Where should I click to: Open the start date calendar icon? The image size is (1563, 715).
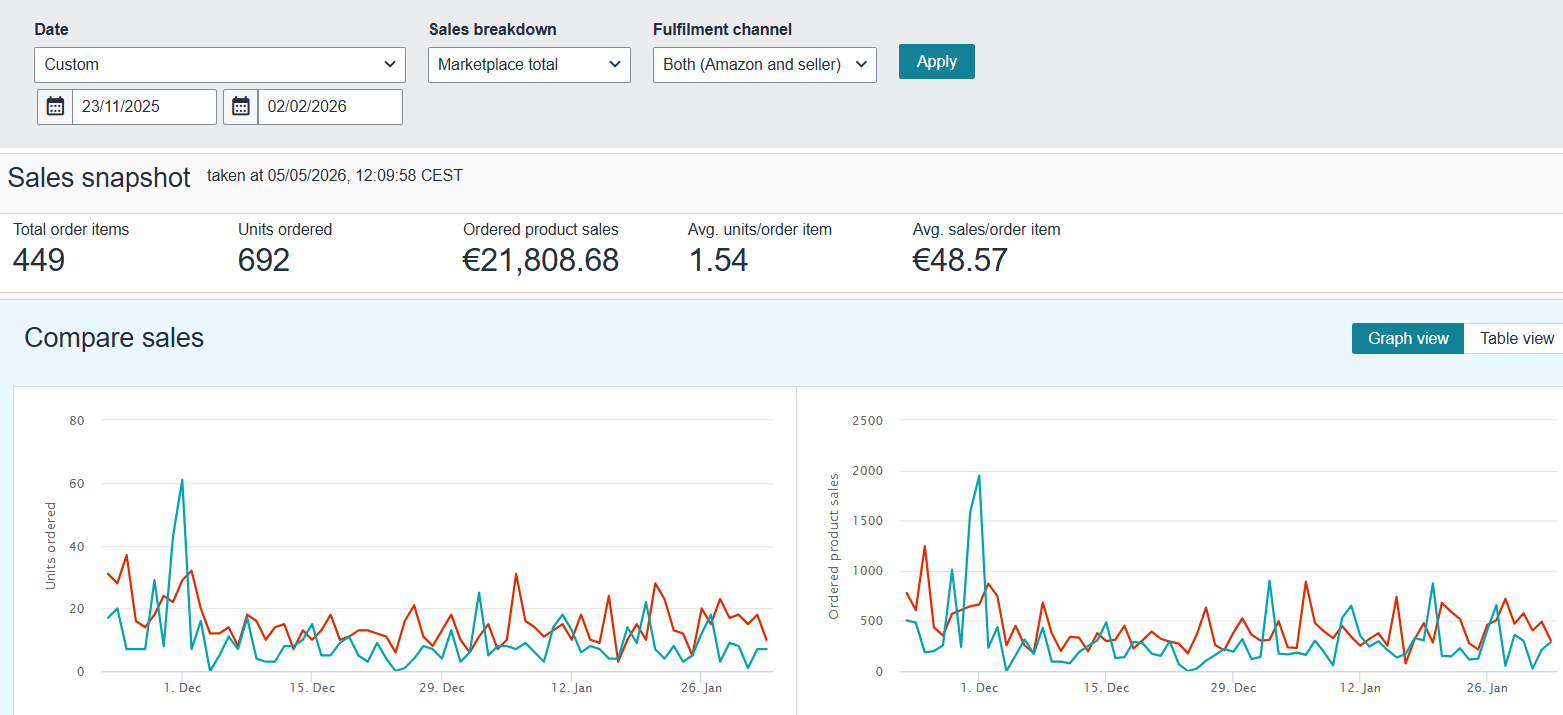pyautogui.click(x=55, y=107)
